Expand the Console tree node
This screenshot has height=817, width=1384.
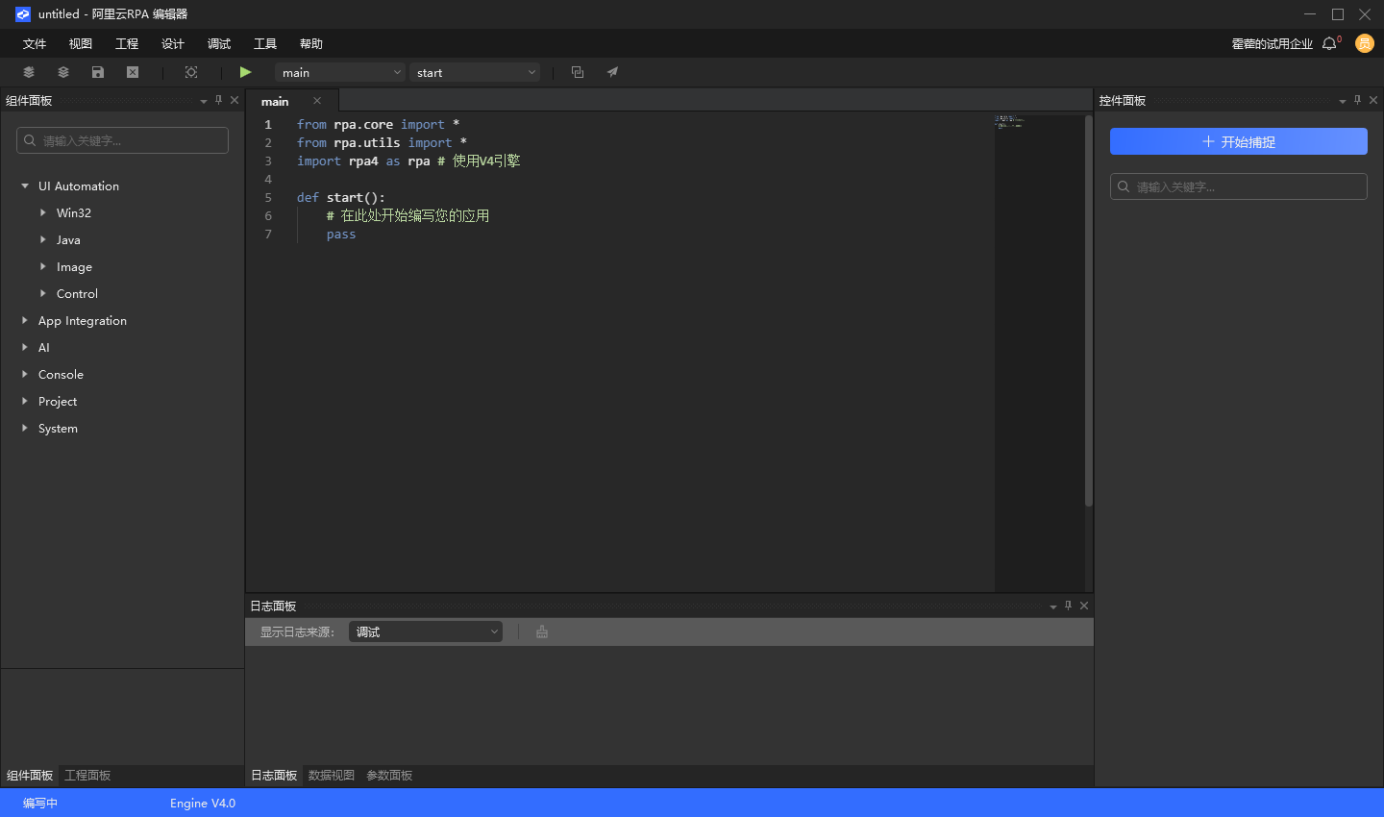tap(25, 375)
